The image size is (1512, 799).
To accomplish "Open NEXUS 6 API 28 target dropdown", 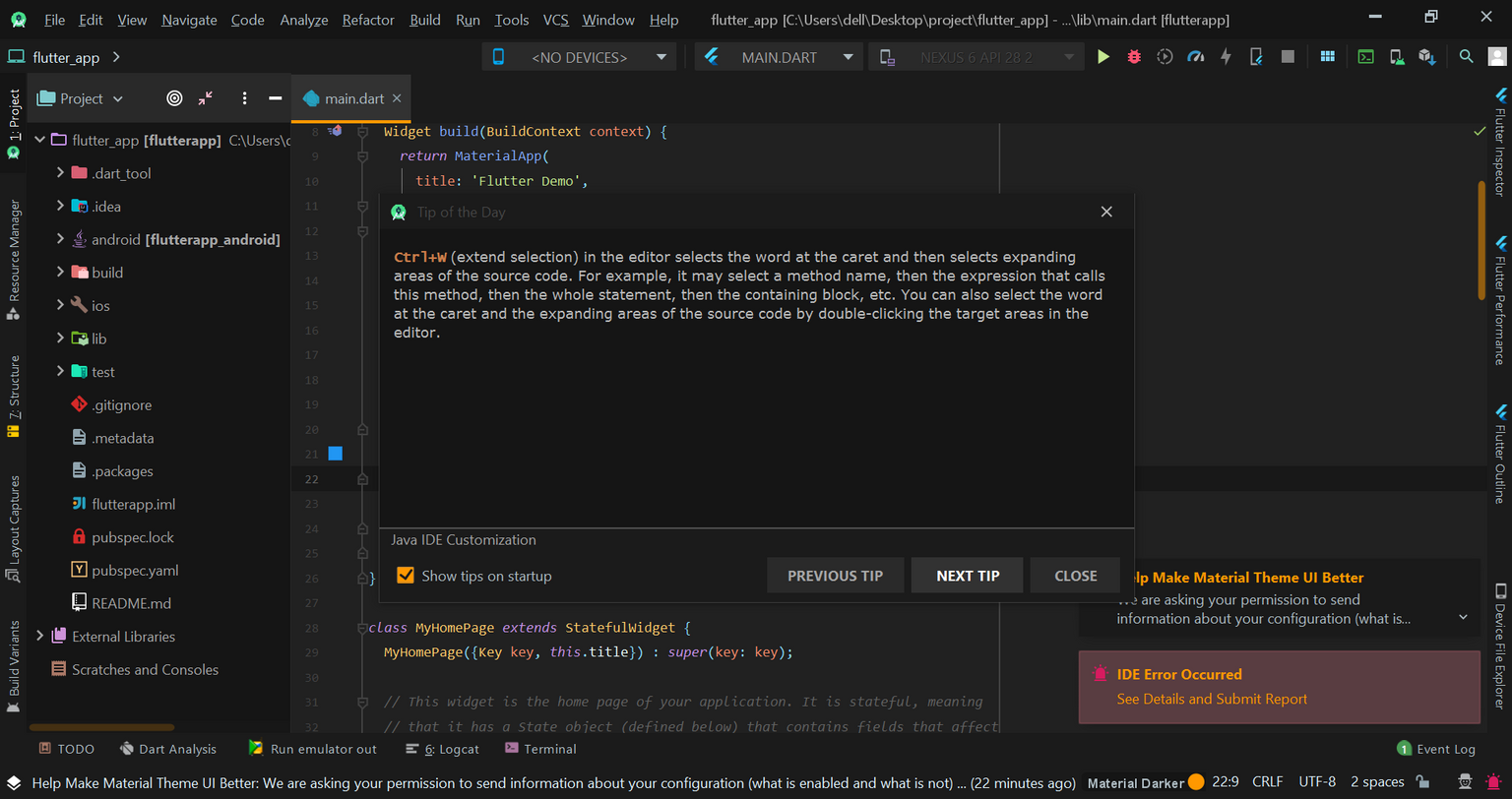I will tap(976, 57).
